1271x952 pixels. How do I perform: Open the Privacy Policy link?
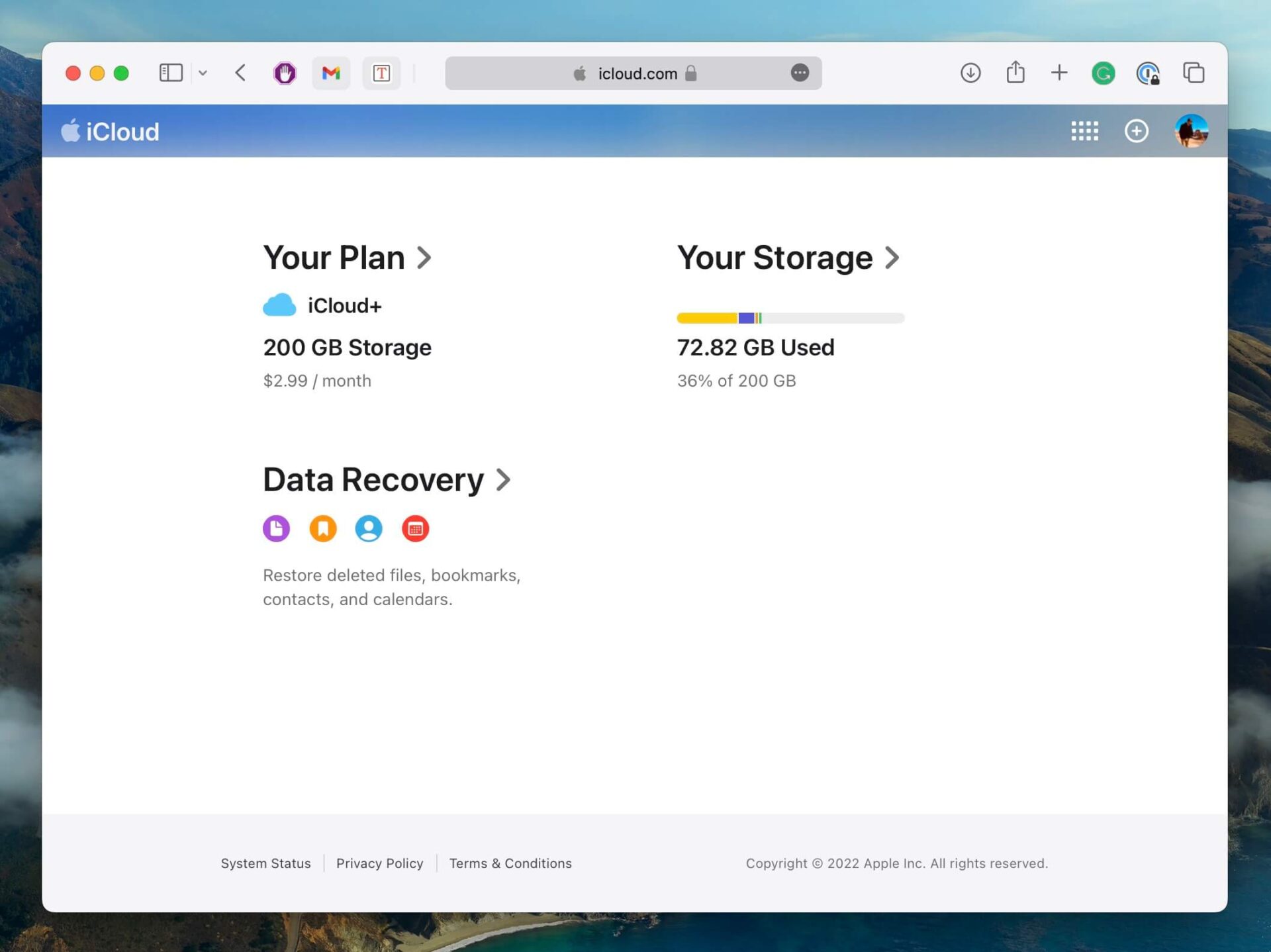379,863
